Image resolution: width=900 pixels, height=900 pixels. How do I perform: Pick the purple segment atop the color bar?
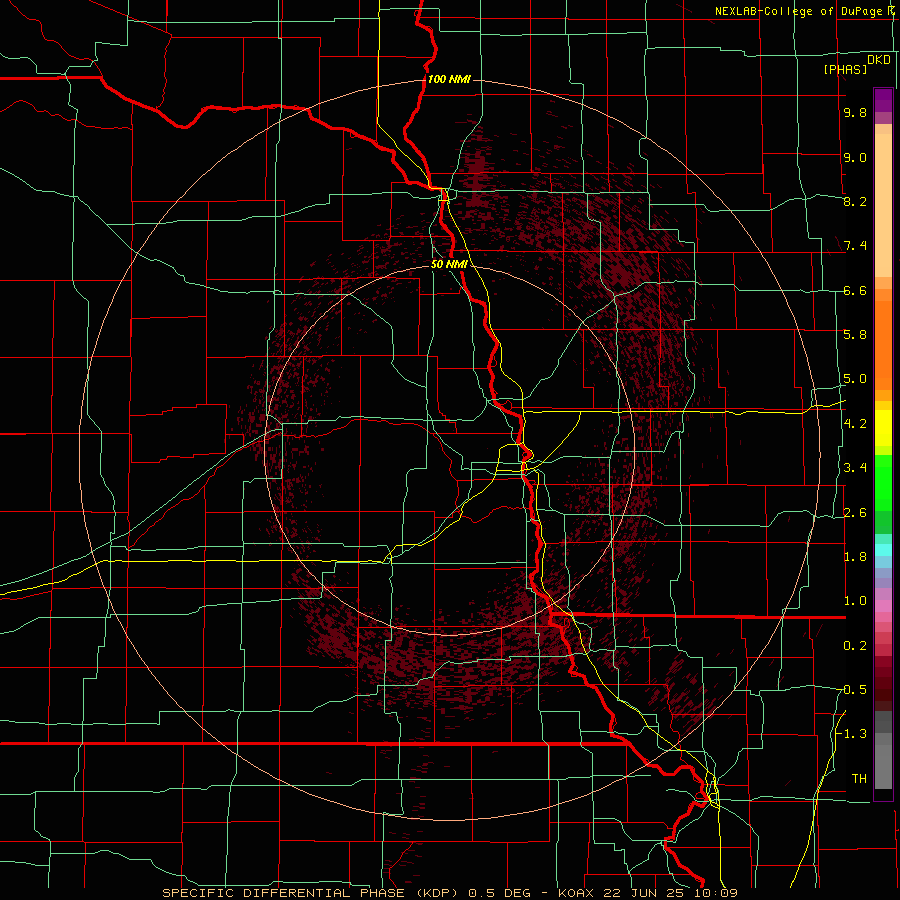[883, 100]
